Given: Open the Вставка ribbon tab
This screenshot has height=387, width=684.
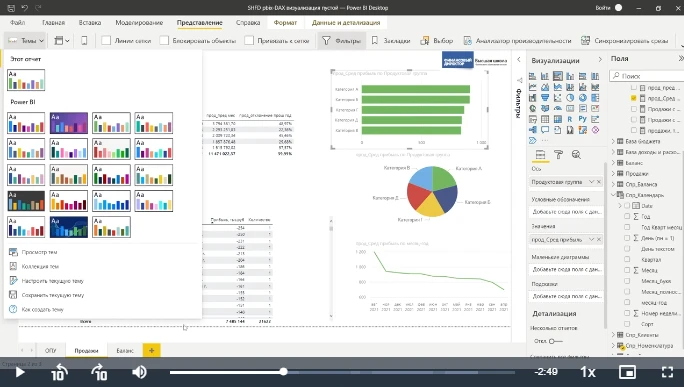Looking at the screenshot, I should pos(90,23).
